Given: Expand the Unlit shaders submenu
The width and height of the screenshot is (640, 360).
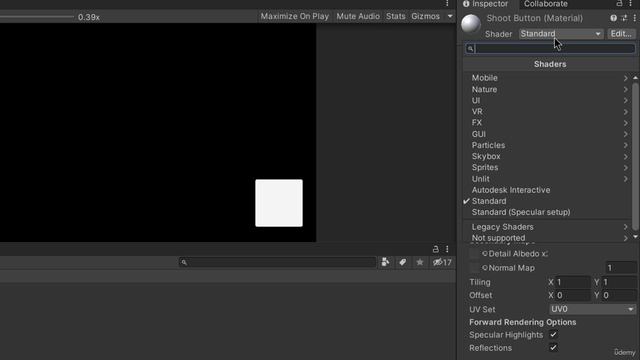Looking at the screenshot, I should pyautogui.click(x=549, y=179).
